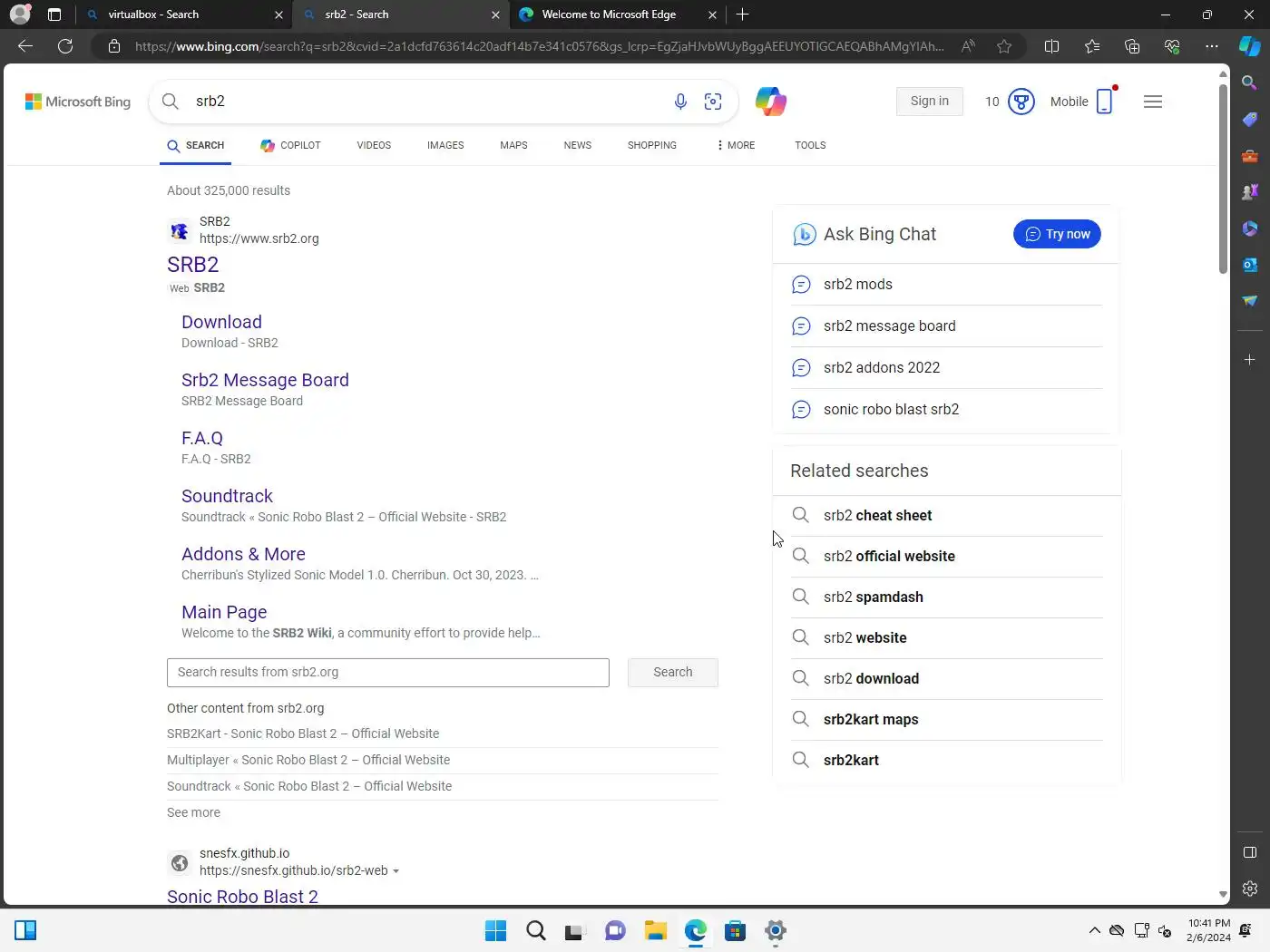This screenshot has height=952, width=1270.
Task: Switch to Welcome to Microsoft Edge tab
Action: point(619,15)
